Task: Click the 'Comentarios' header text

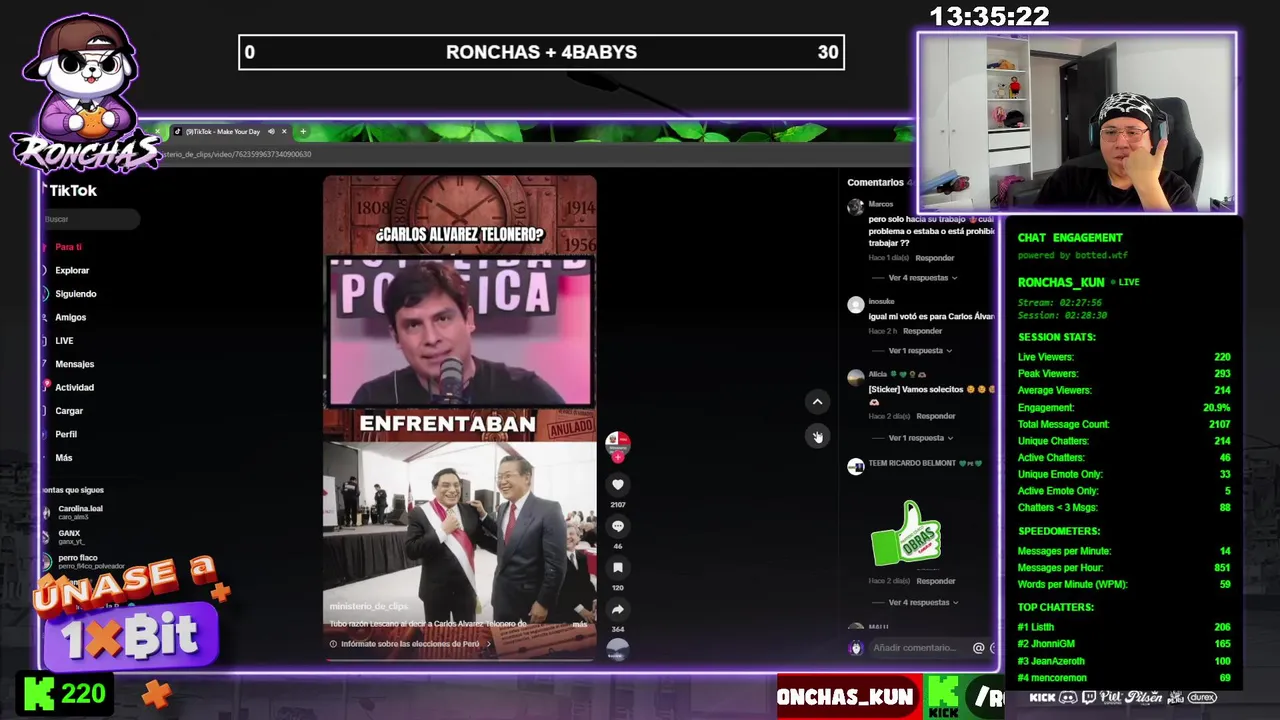Action: pyautogui.click(x=875, y=182)
